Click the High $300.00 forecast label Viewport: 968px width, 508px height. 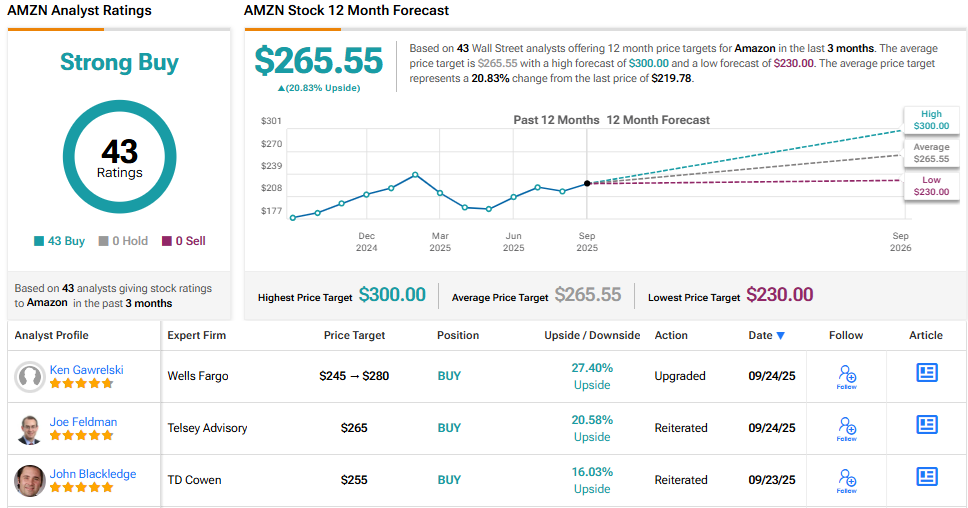pos(931,120)
